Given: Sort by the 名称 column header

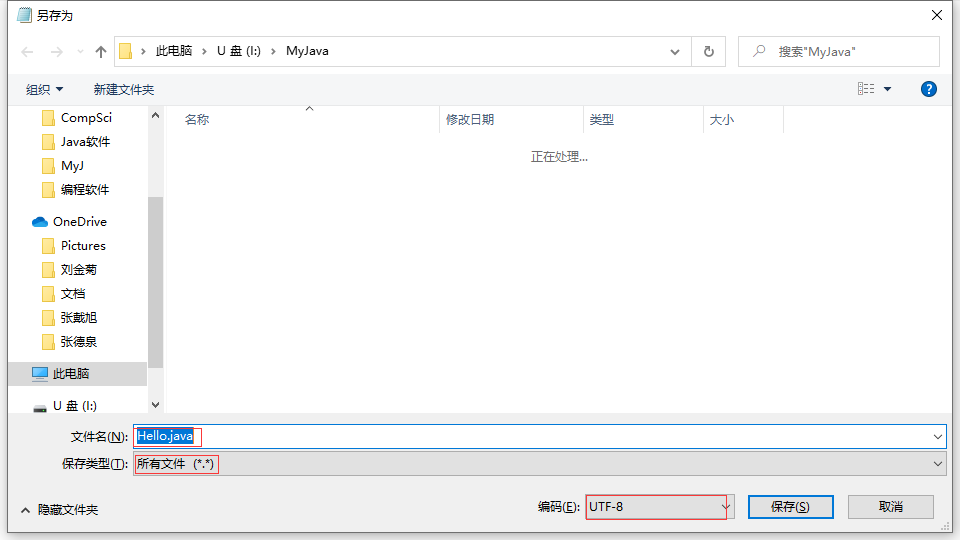Looking at the screenshot, I should [197, 120].
